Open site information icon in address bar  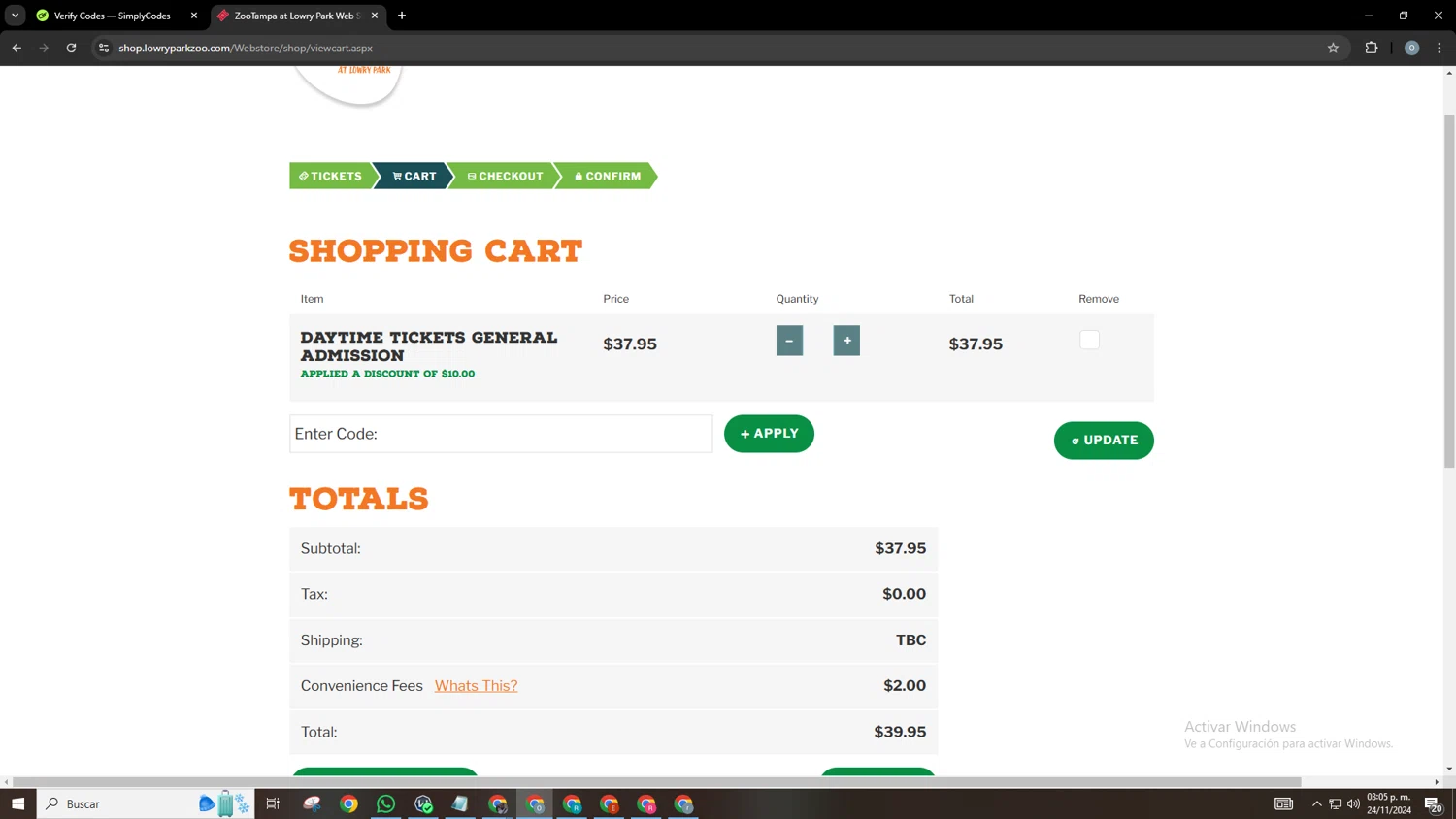104,48
